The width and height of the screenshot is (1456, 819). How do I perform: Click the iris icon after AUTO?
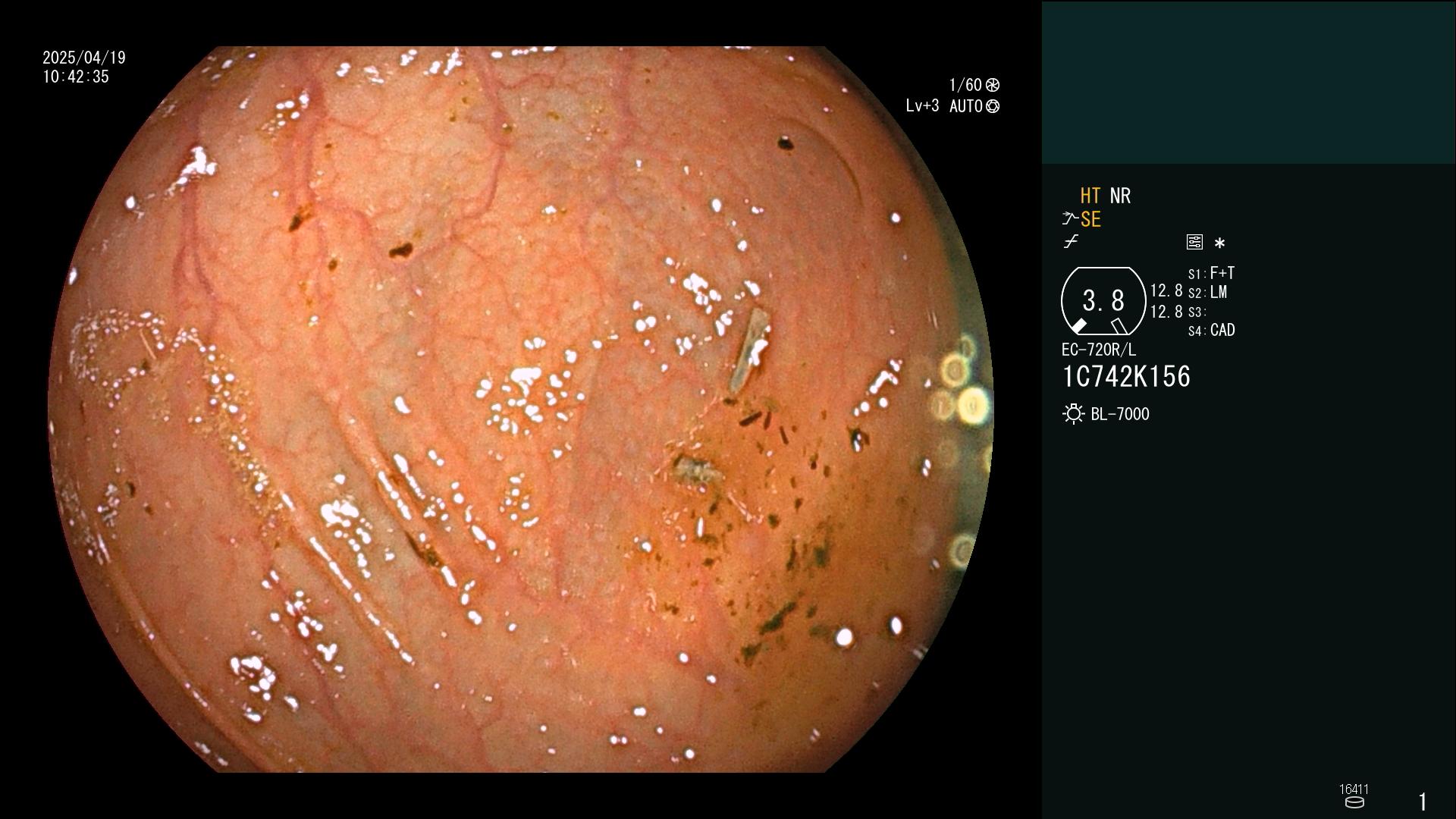pos(993,106)
